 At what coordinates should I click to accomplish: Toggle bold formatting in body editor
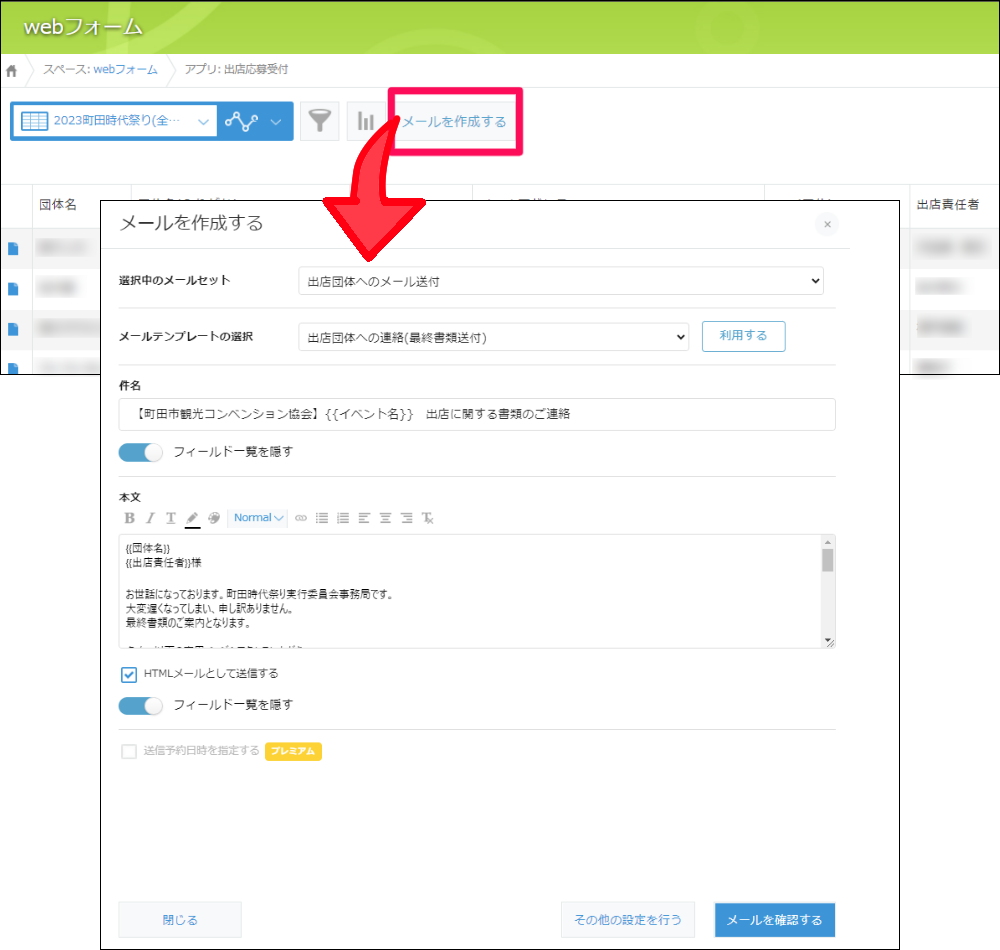(x=129, y=518)
